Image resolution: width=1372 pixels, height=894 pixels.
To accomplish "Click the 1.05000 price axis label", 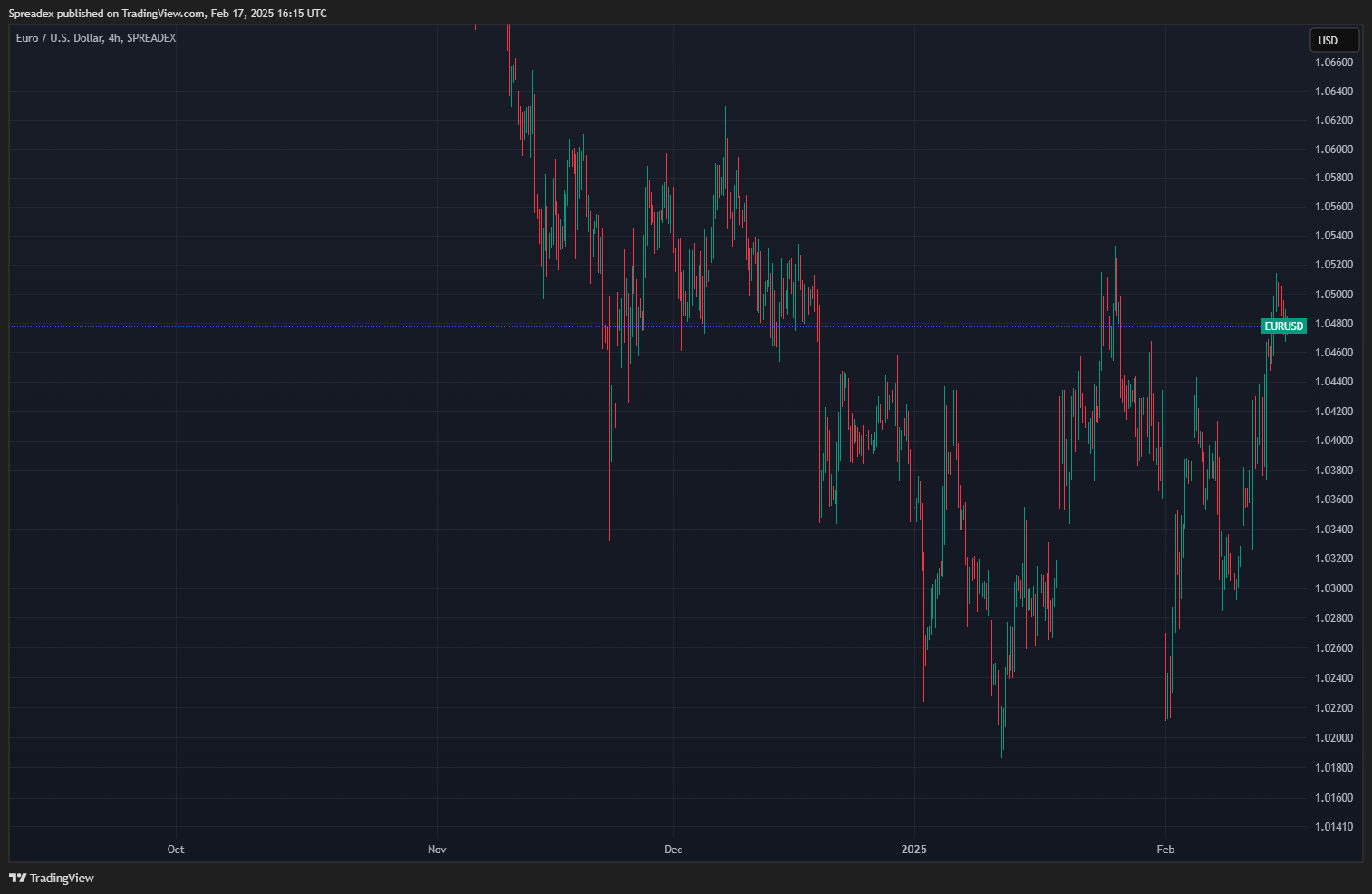I will pyautogui.click(x=1334, y=295).
